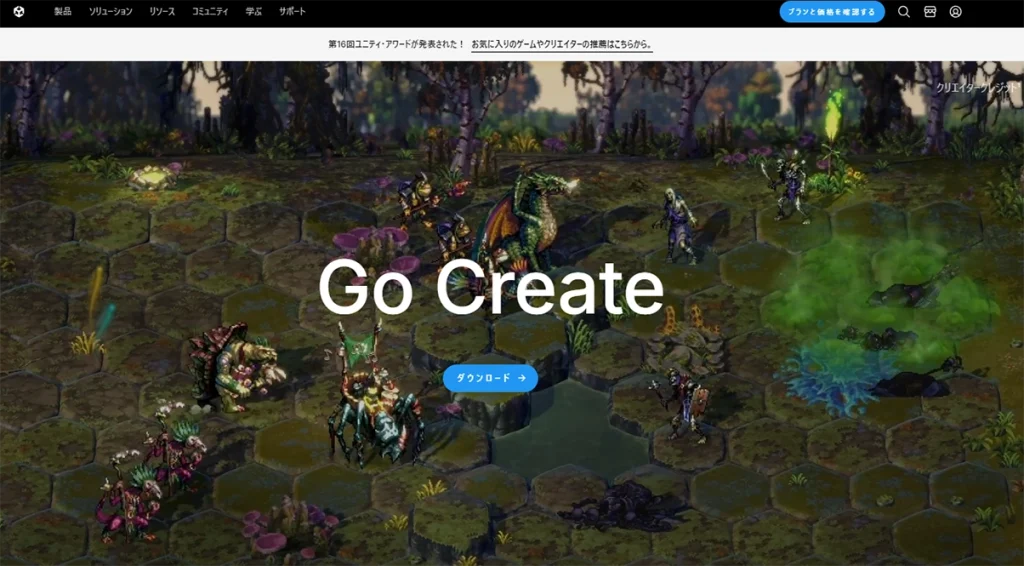Screen dimensions: 1024x566
Task: Follow the お気に入りのゲームやクリエイター link
Action: (562, 44)
